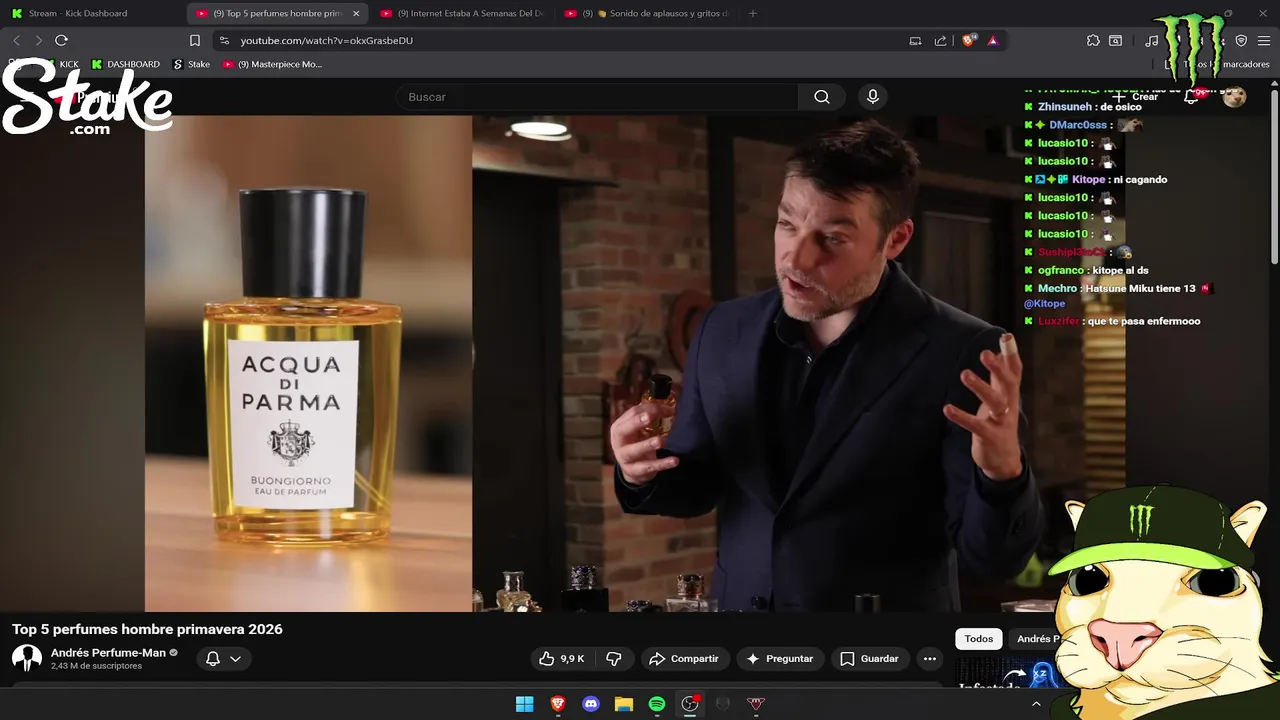Reload the page with browser refresh icon
Screen dimensions: 1280x720
(61, 40)
